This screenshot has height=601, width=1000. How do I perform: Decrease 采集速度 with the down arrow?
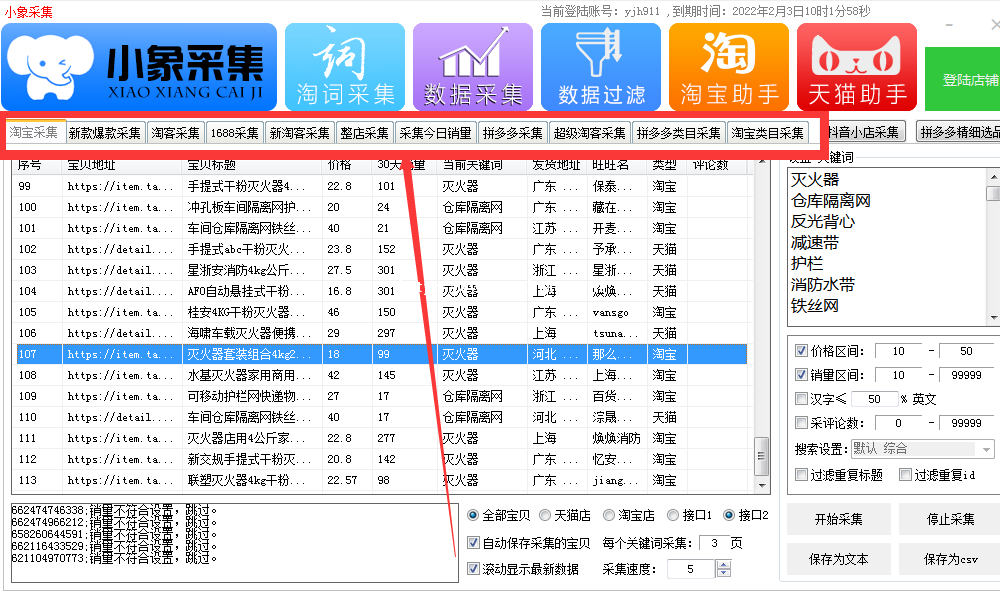click(723, 573)
